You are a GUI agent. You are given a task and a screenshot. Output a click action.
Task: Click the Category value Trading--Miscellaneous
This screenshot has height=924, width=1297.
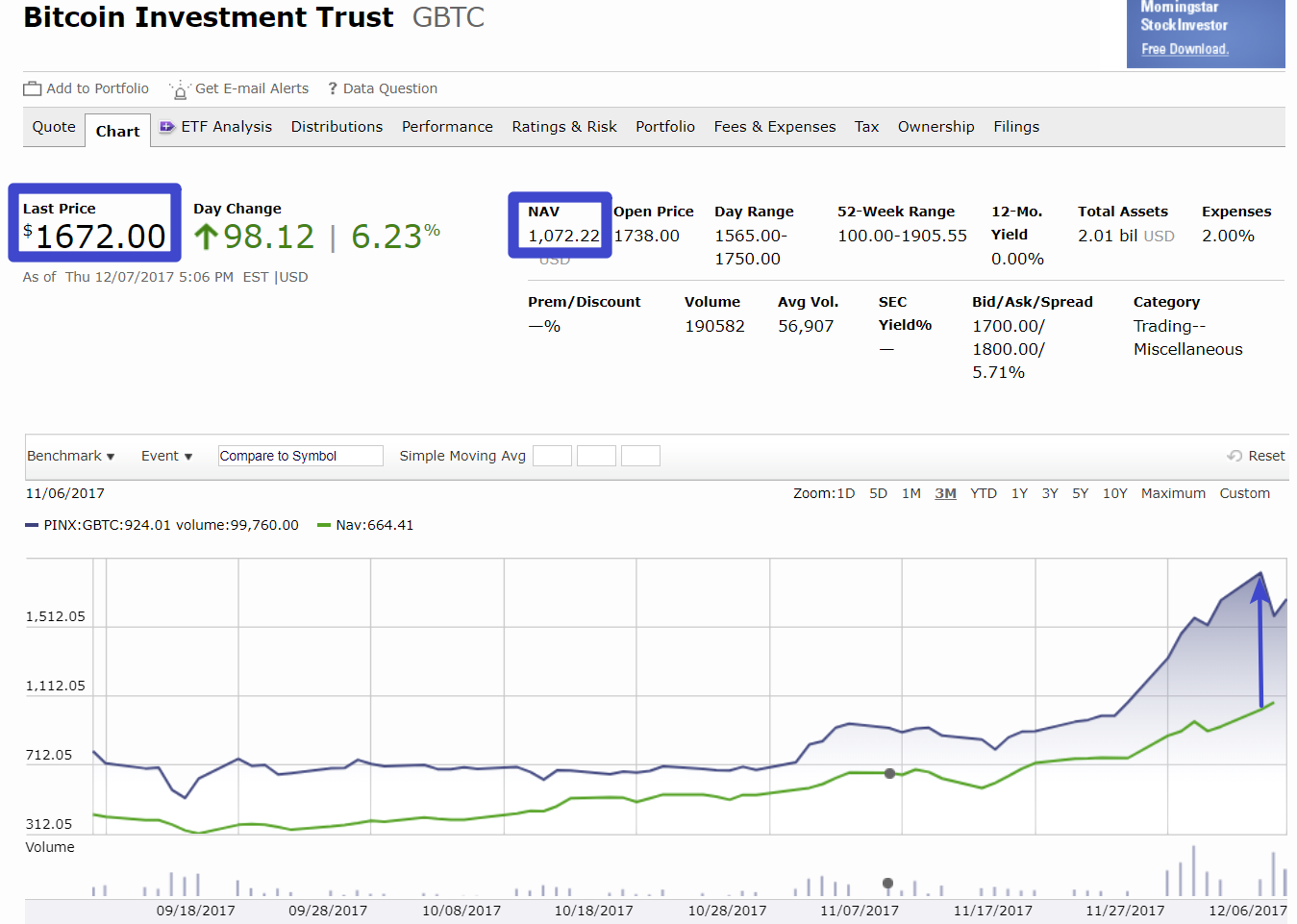coord(1187,337)
